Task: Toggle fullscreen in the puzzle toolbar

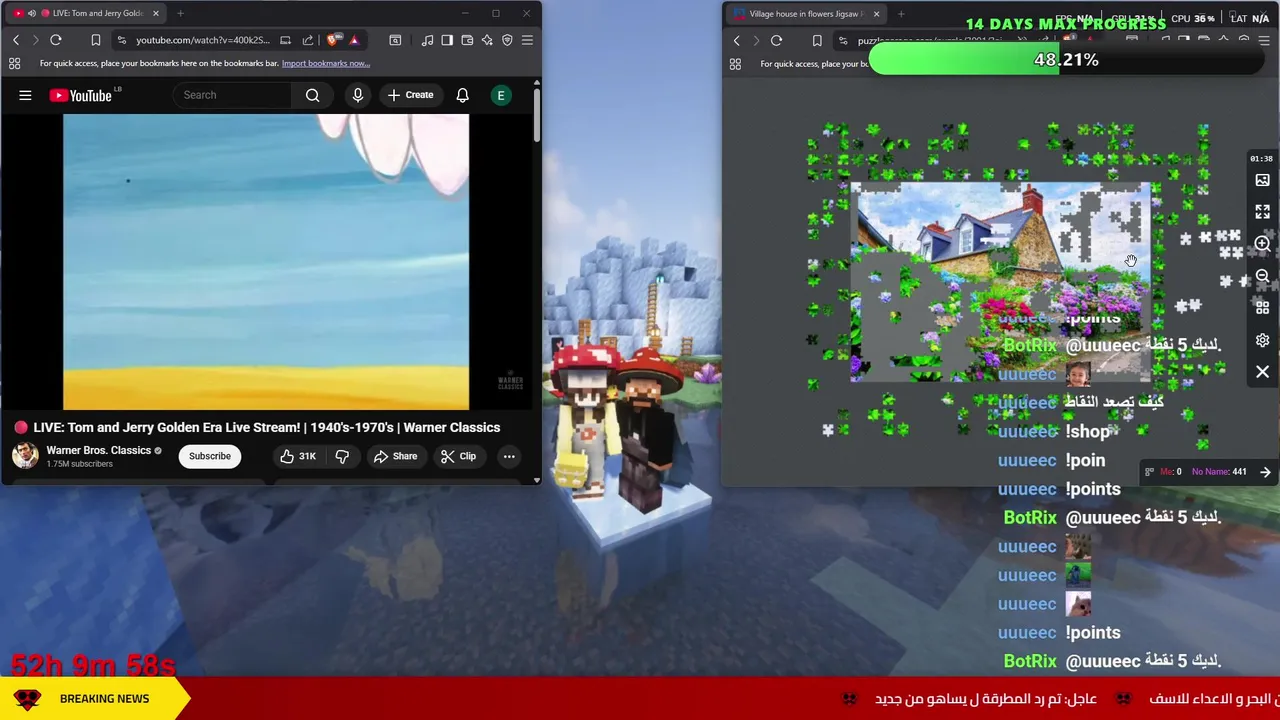Action: pos(1262,212)
